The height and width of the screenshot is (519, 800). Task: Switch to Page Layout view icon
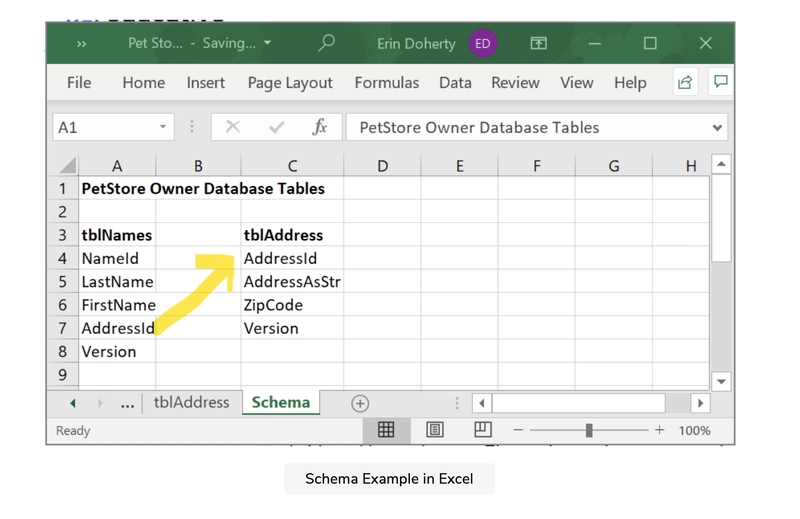pos(435,430)
